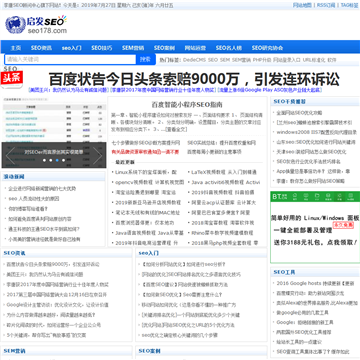Open 网站运营 in the navigation bar

(195, 48)
